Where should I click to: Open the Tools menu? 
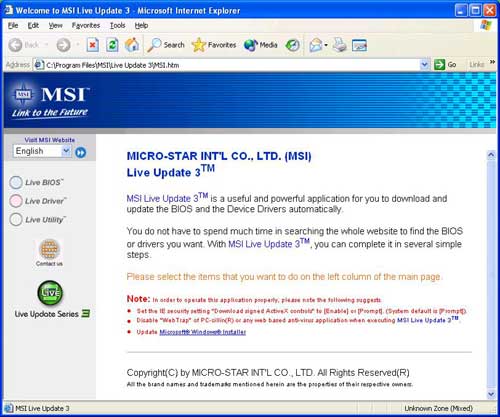tap(118, 25)
